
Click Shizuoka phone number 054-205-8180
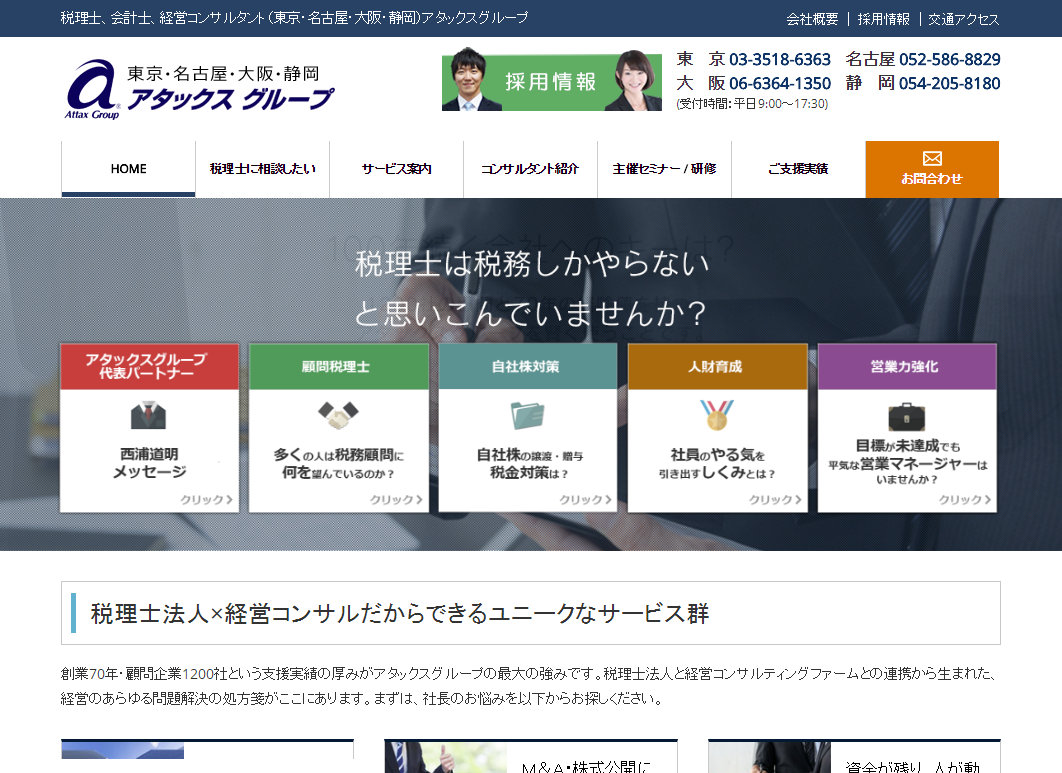point(950,83)
